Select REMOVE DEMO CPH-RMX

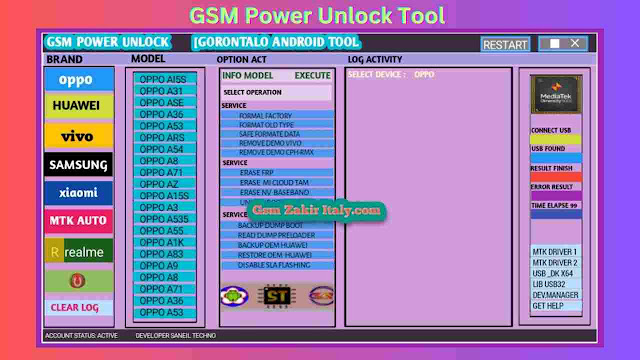click(277, 152)
